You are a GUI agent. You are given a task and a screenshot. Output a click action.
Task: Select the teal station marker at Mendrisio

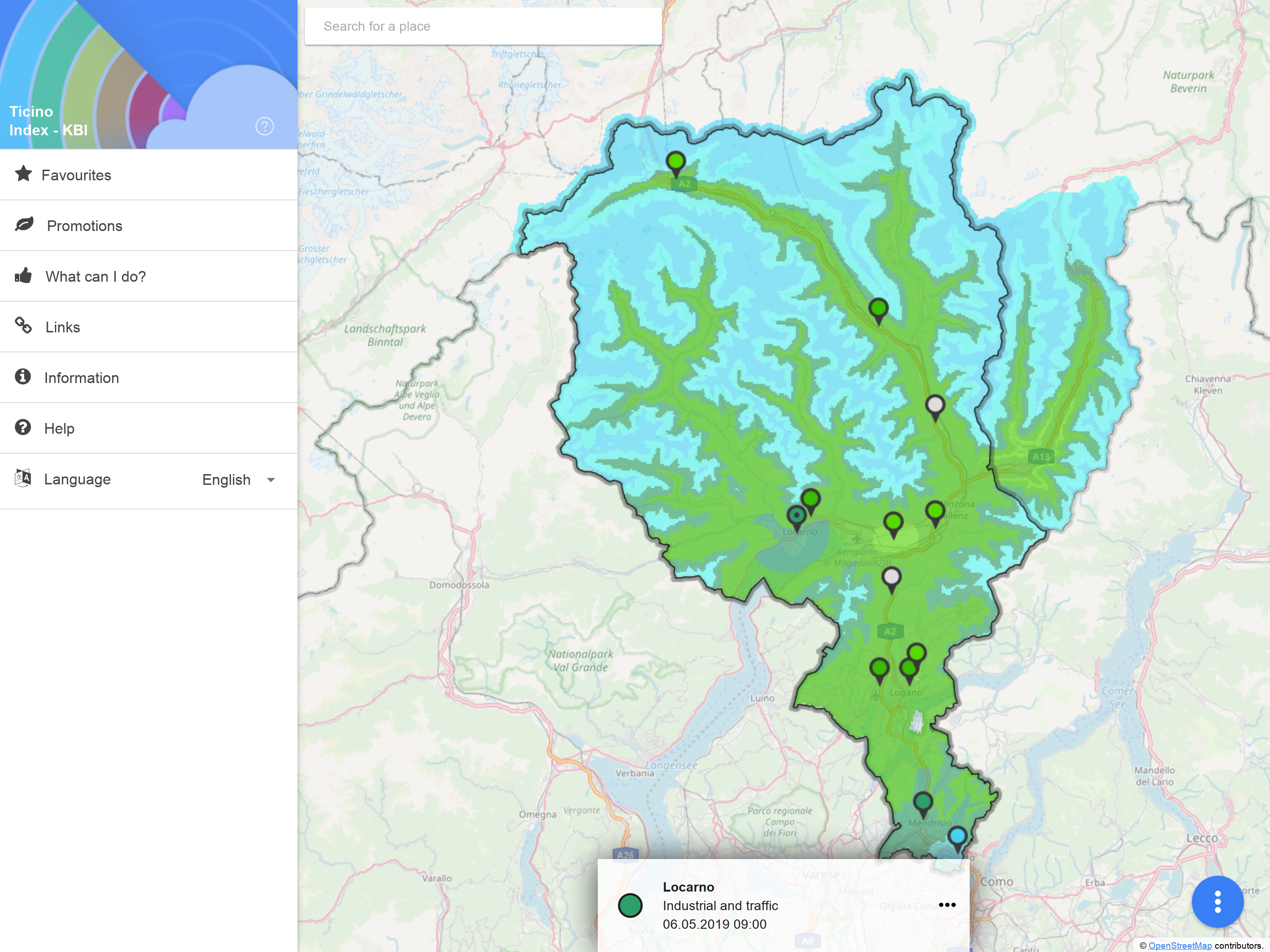(923, 801)
